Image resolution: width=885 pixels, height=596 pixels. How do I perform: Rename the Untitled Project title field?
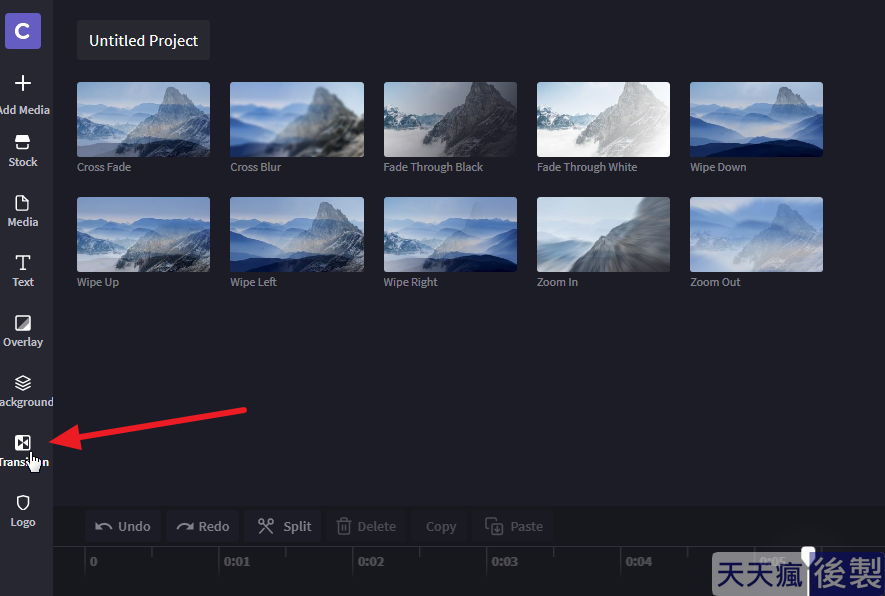click(143, 40)
